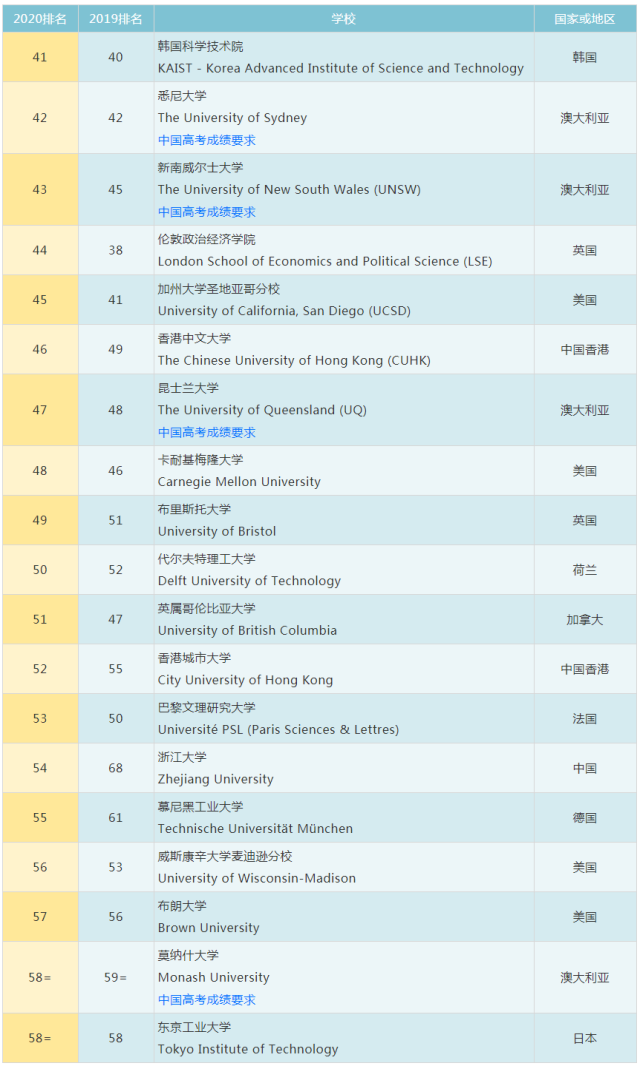Select The University of Queensland (UQ) text

[263, 411]
